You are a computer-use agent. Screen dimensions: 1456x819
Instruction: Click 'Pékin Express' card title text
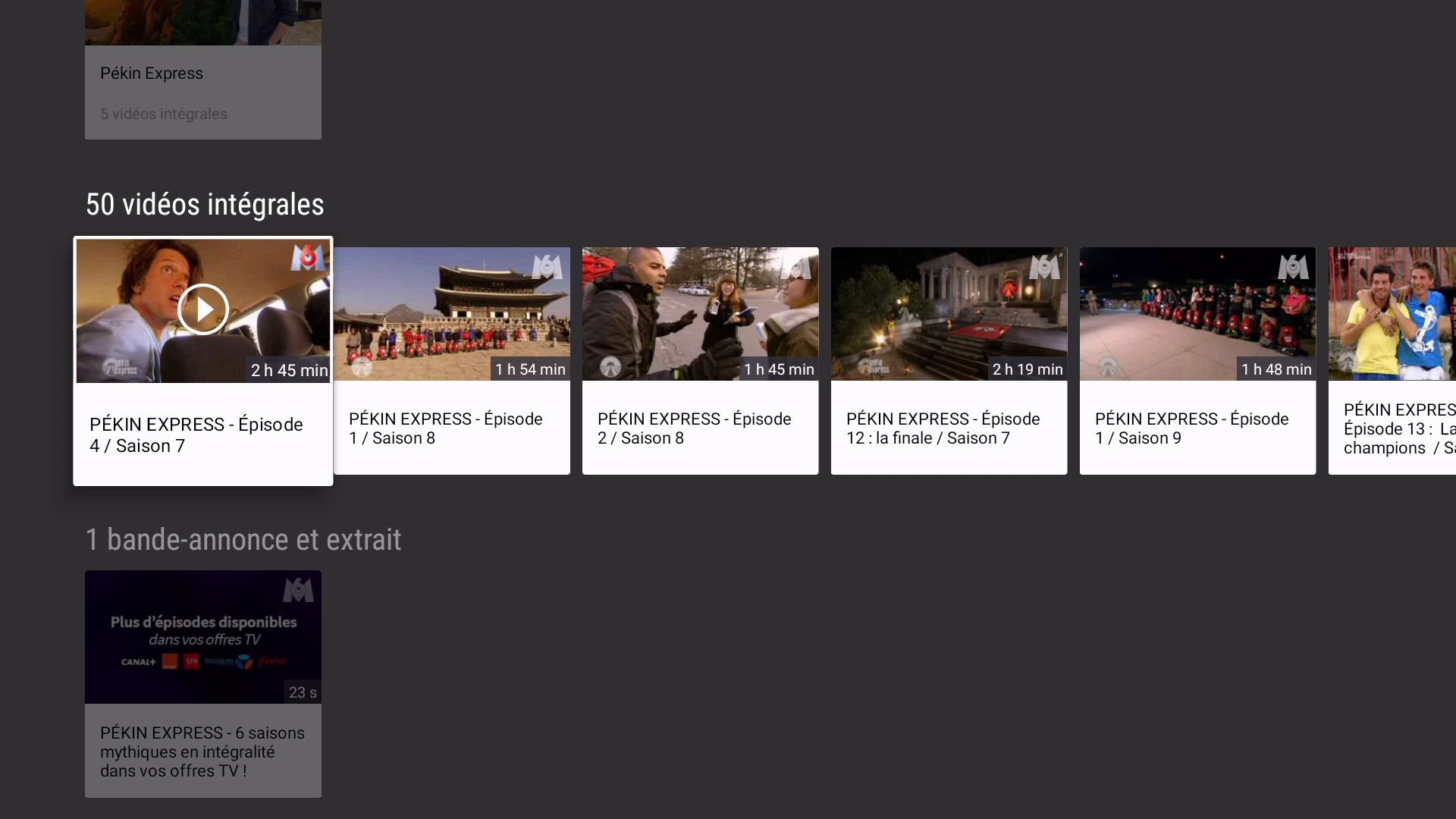(152, 74)
